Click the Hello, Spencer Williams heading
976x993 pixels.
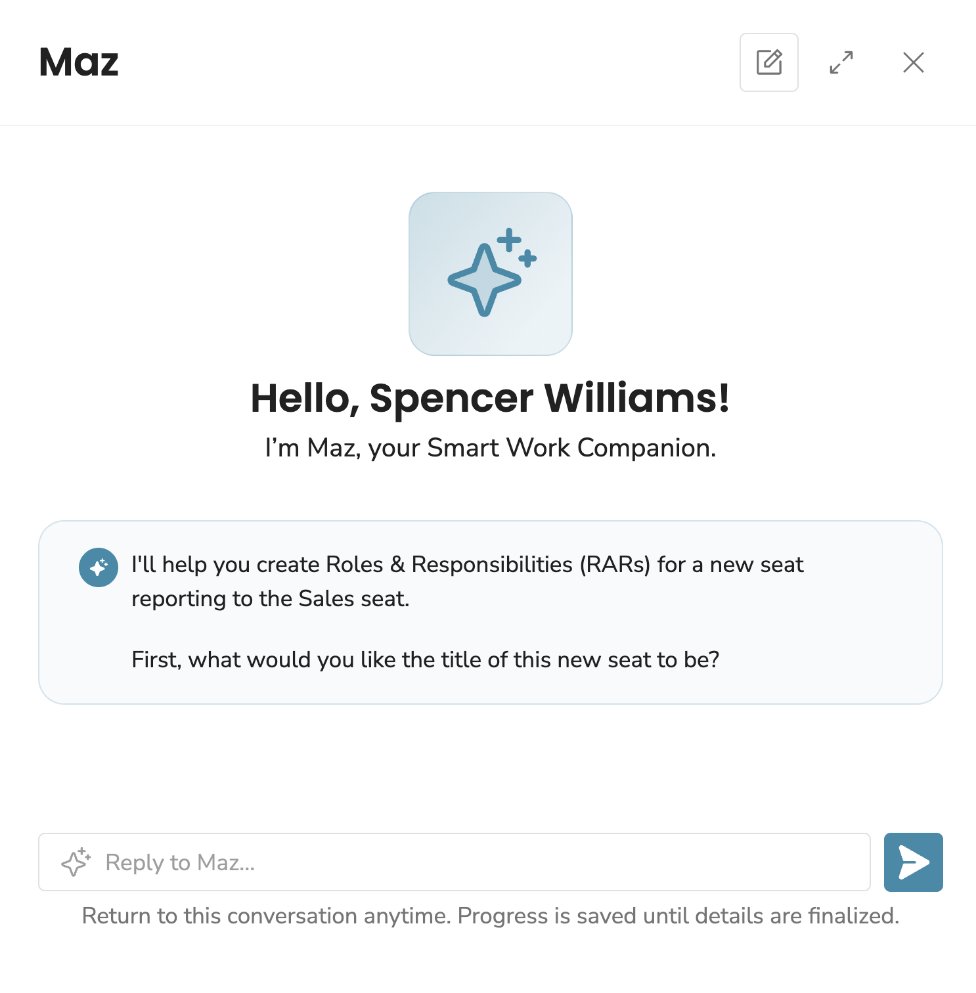coord(490,398)
